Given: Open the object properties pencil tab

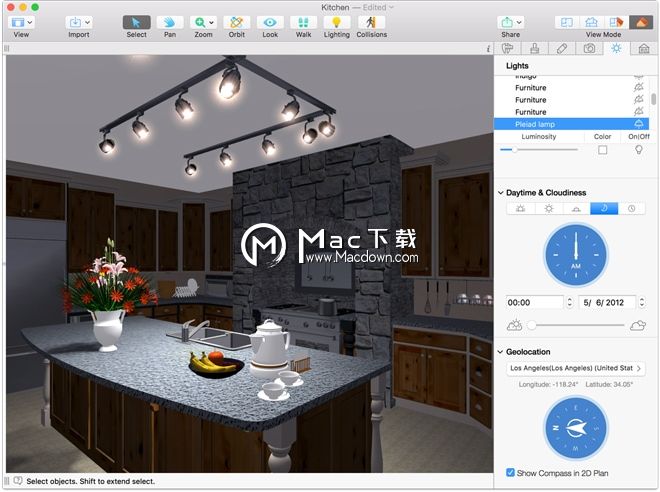Looking at the screenshot, I should pyautogui.click(x=562, y=48).
